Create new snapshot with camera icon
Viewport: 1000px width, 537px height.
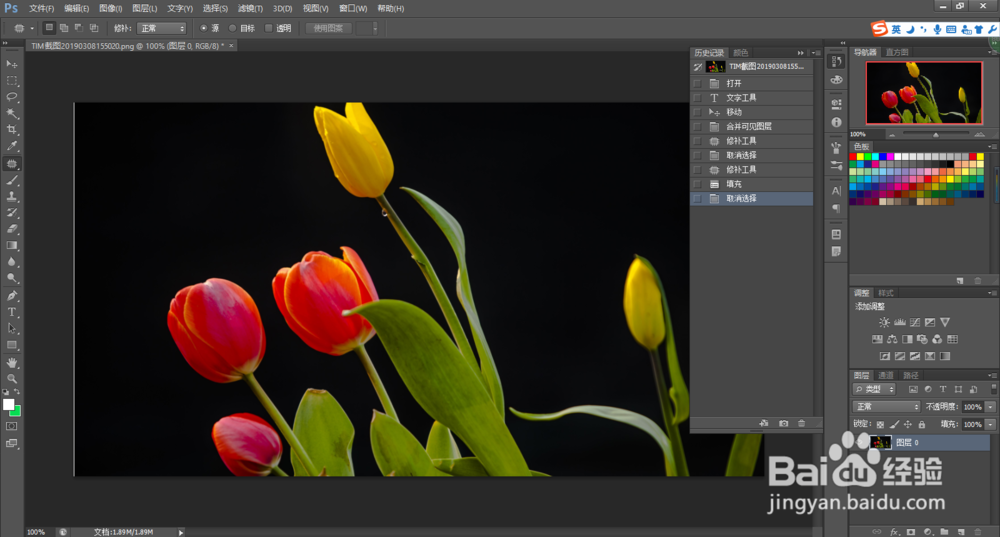(783, 423)
